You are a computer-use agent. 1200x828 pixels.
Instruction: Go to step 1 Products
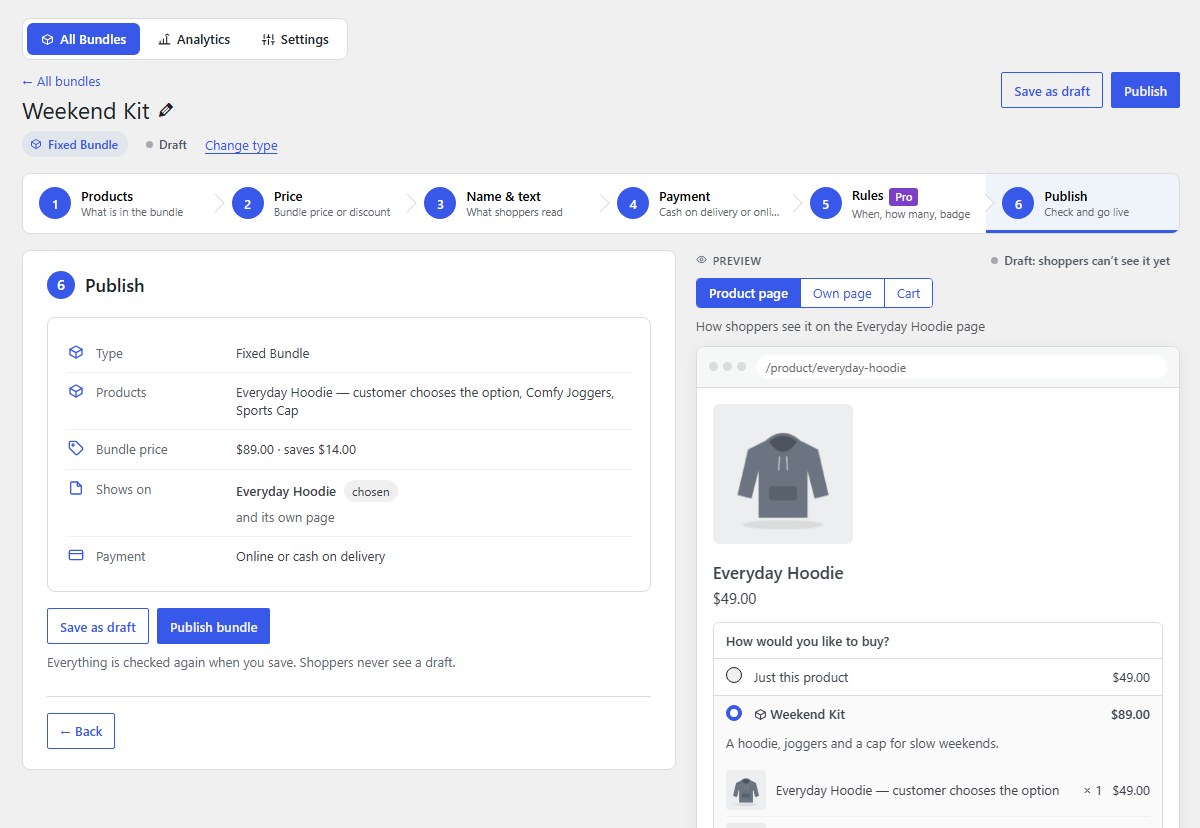point(119,204)
